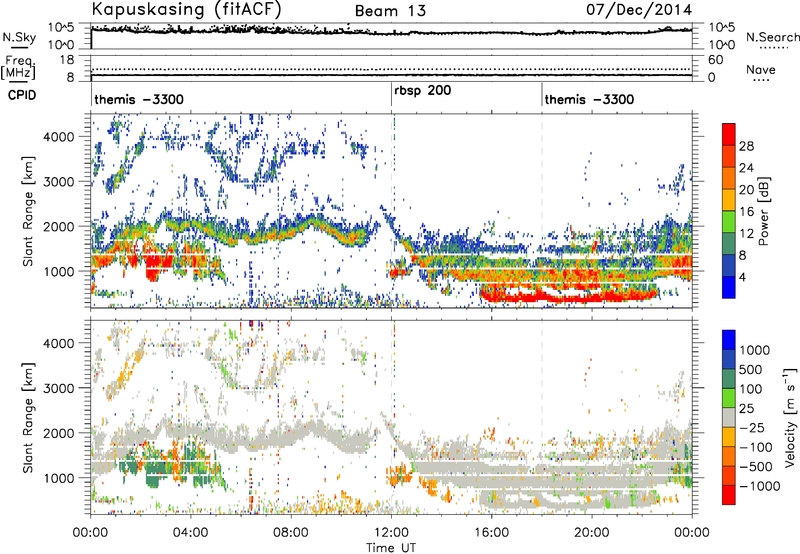Screen dimensions: 800x554
Task: Click the velocity colorbar value '500'
Action: click(x=753, y=370)
